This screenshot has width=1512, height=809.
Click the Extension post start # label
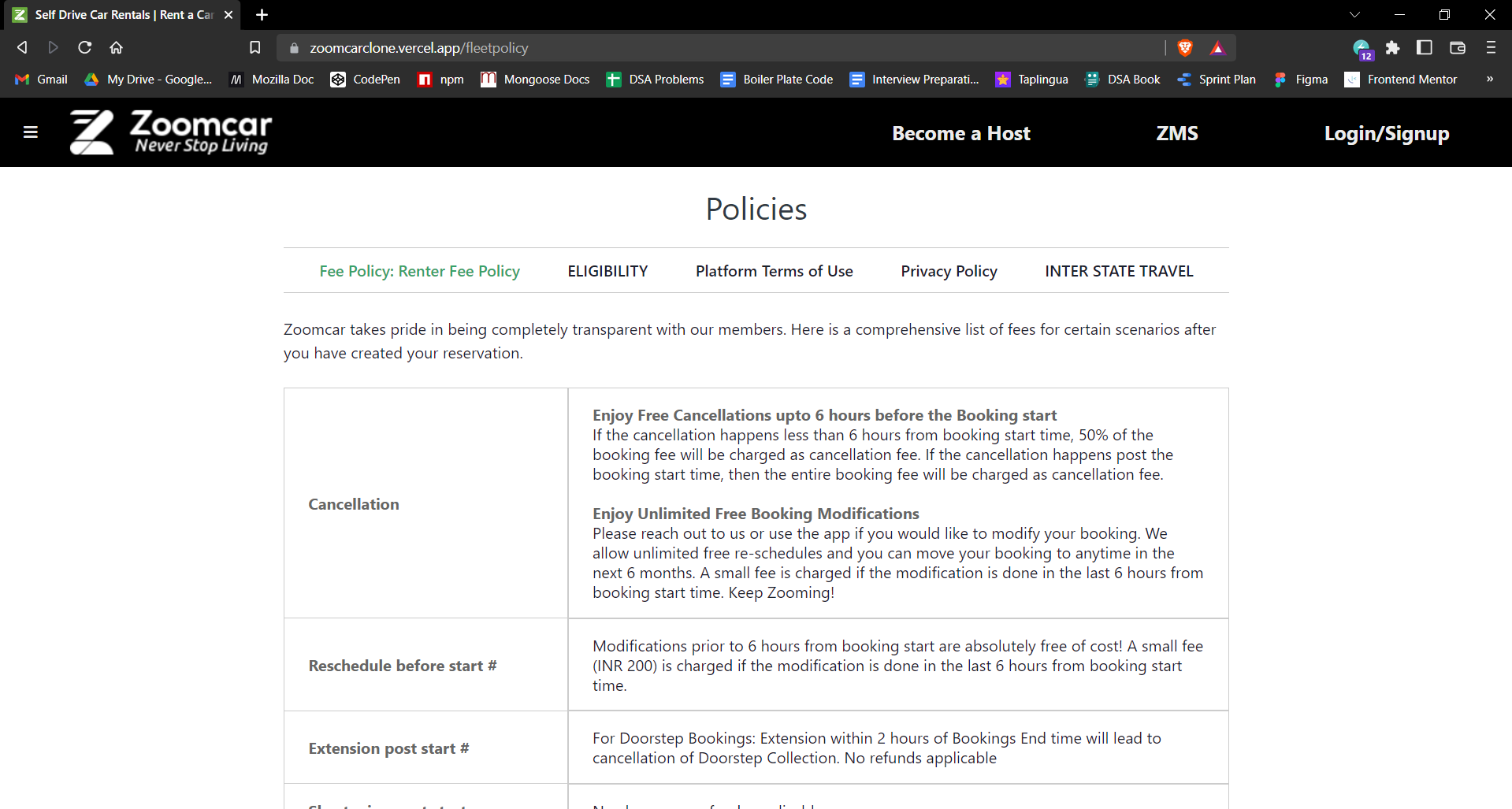coord(388,748)
